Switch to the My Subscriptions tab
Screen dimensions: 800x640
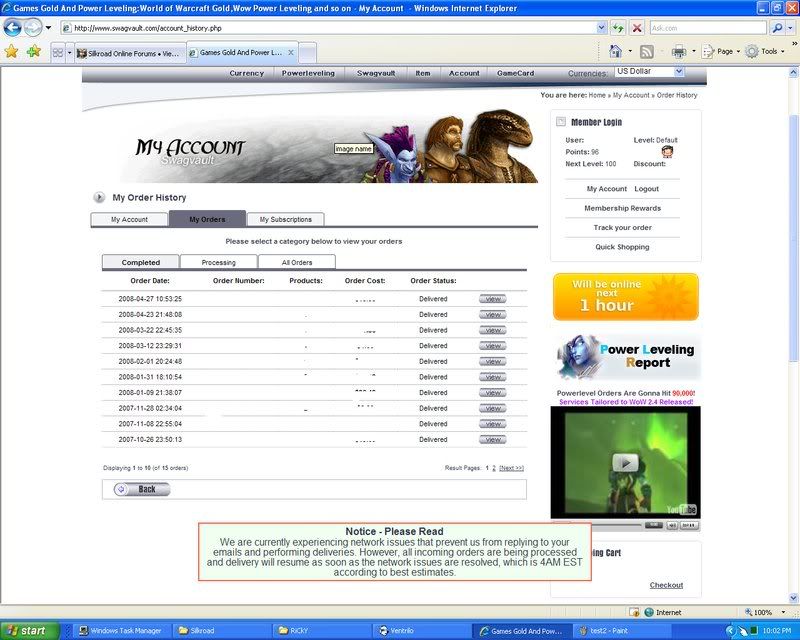click(285, 219)
